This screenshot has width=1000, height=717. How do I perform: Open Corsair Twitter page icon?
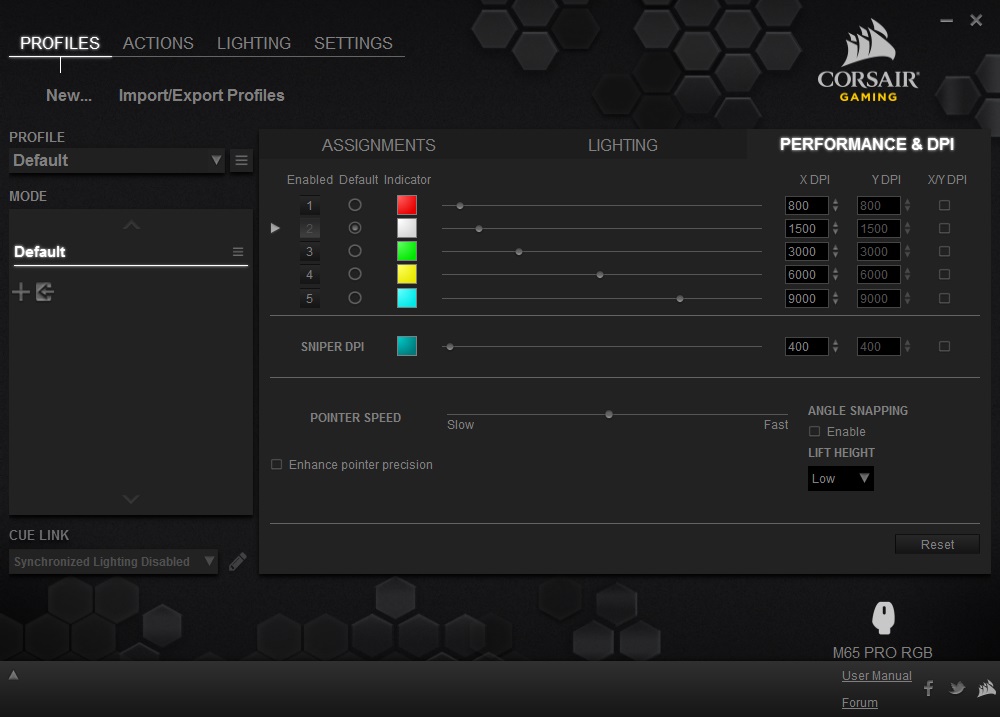(x=957, y=688)
